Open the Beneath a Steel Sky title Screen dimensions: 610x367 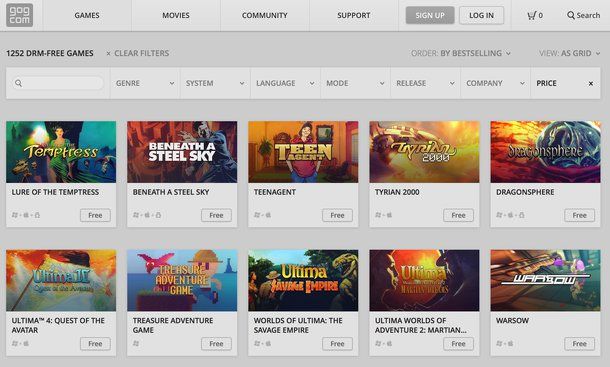(x=171, y=192)
